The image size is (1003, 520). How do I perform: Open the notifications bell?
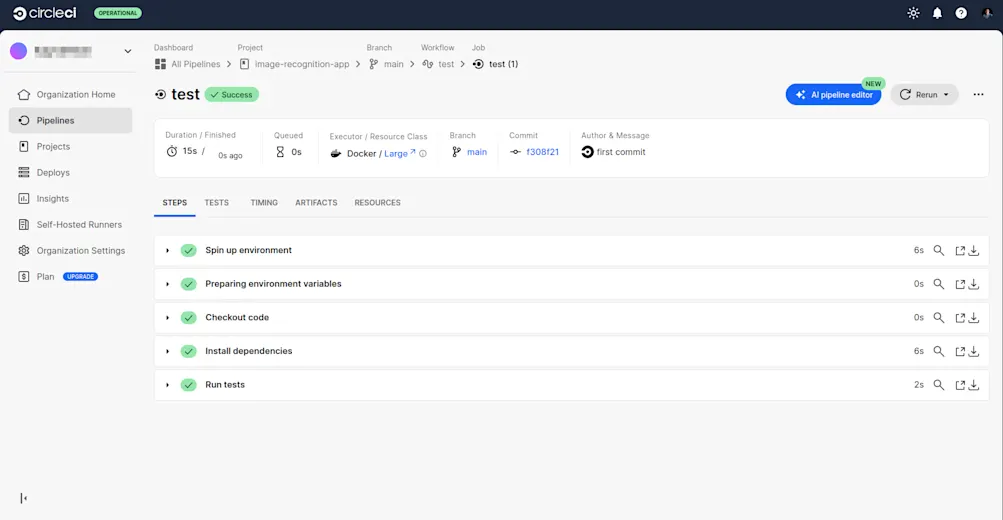tap(937, 13)
